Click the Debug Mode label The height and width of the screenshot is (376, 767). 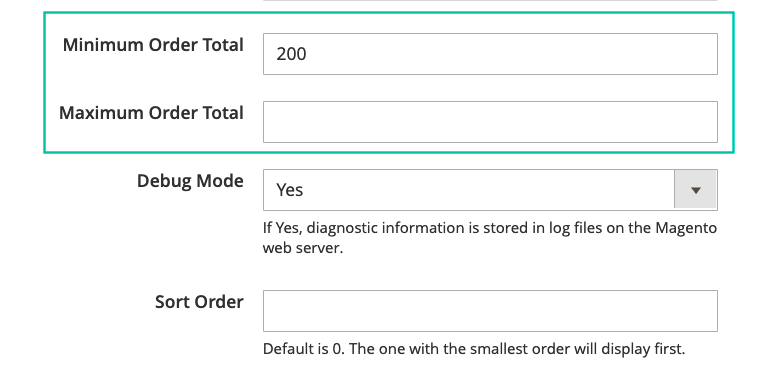pyautogui.click(x=190, y=181)
